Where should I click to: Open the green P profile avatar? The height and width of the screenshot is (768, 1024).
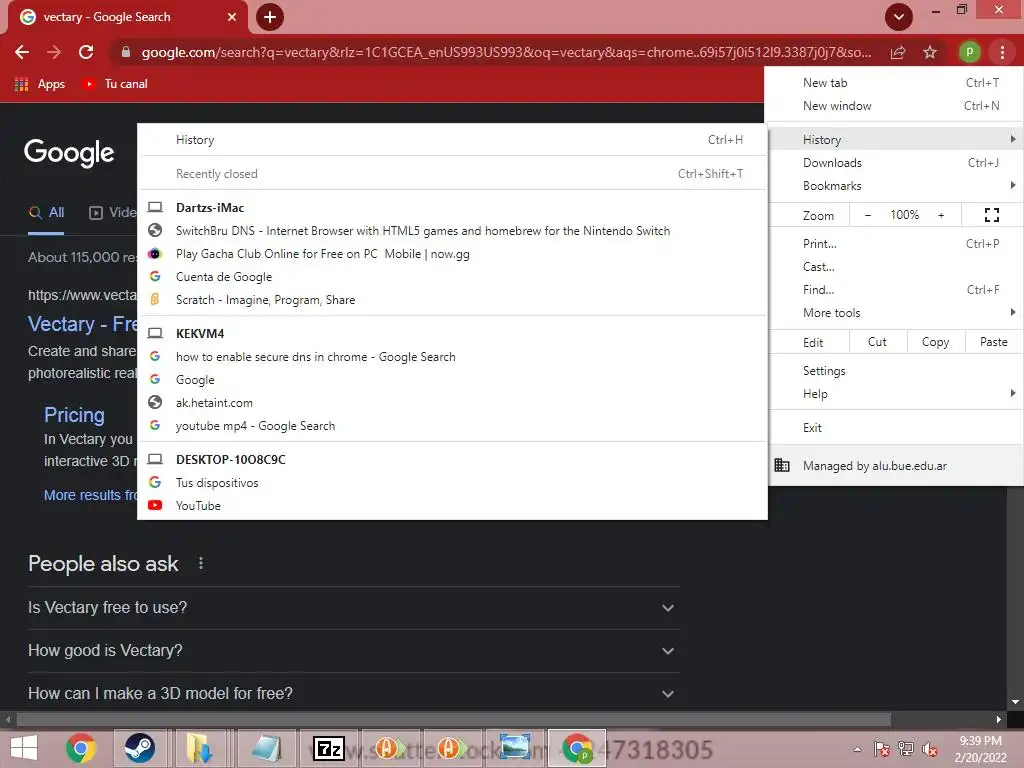(970, 52)
